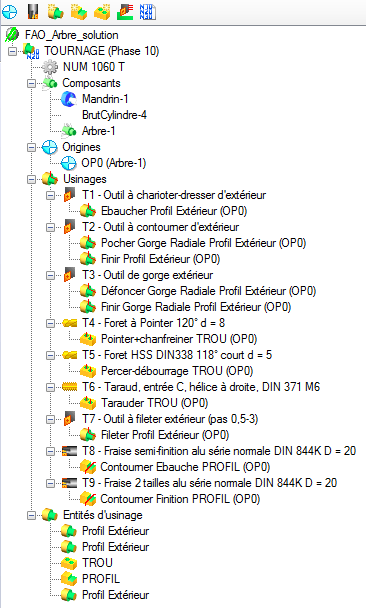This screenshot has width=366, height=608.
Task: Select BrutCylindre-4 component
Action: pos(114,115)
